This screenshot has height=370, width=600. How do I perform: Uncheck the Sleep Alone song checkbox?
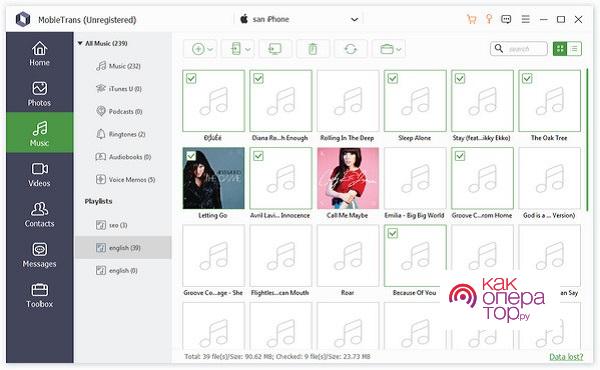[393, 78]
